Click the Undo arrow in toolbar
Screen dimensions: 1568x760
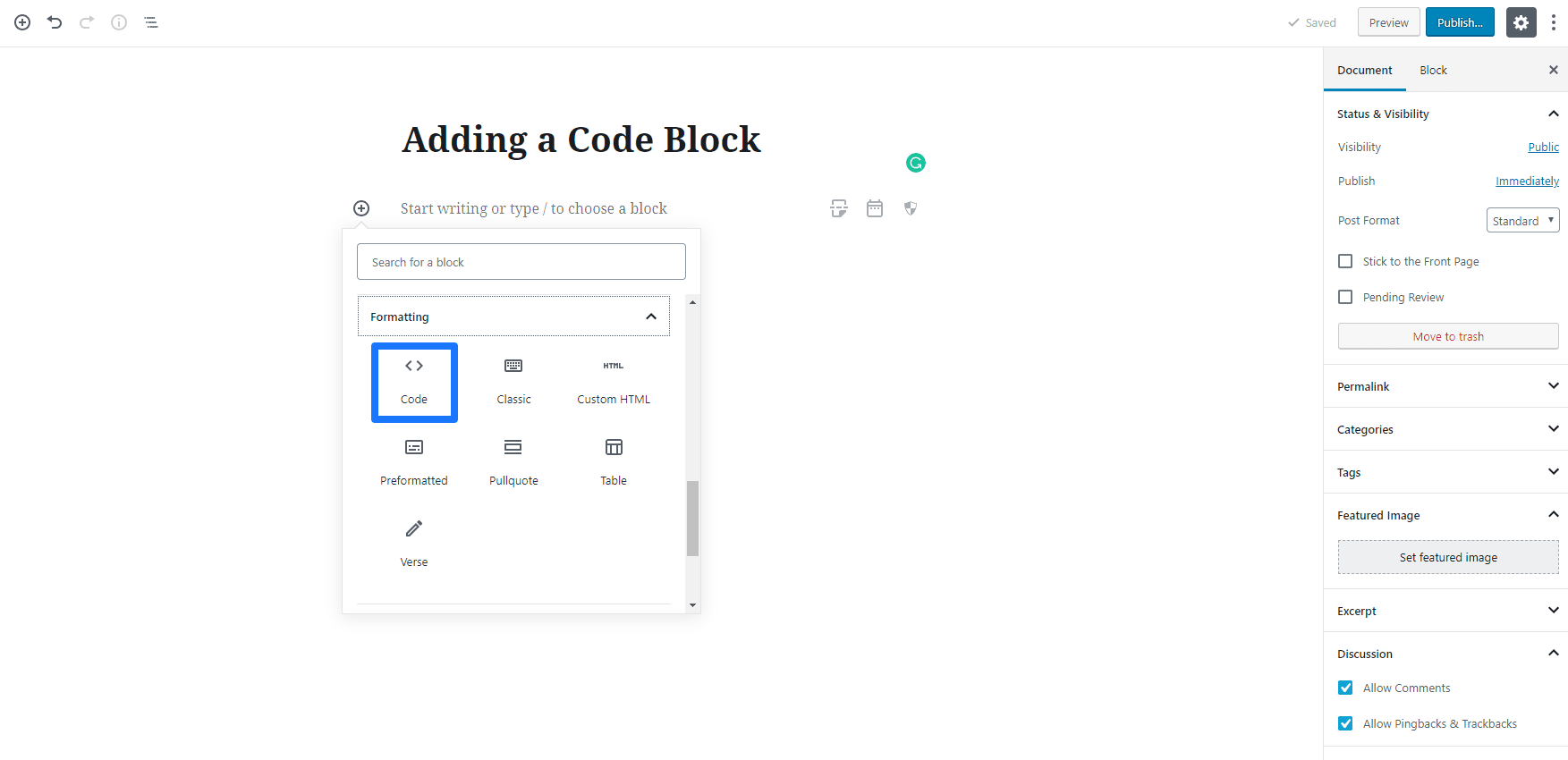[55, 22]
